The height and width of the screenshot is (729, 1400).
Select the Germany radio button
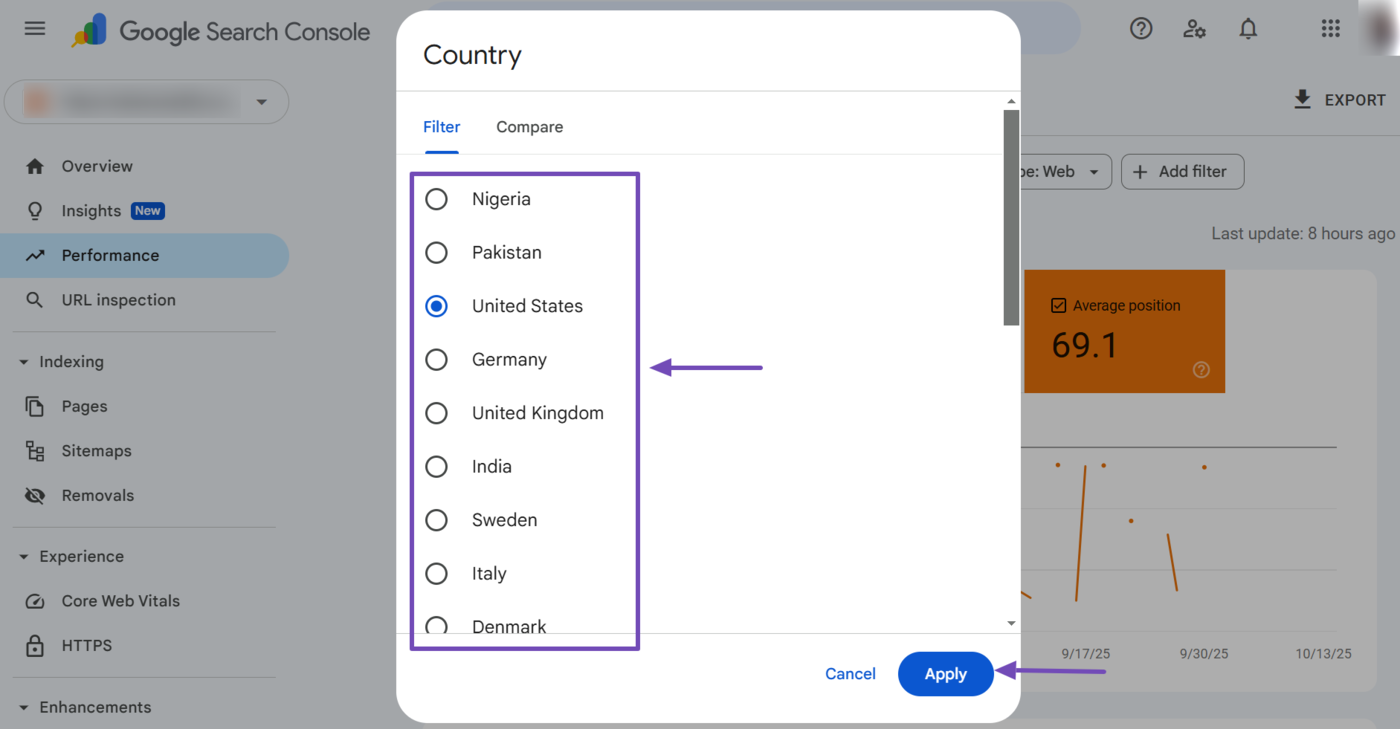[x=437, y=360]
